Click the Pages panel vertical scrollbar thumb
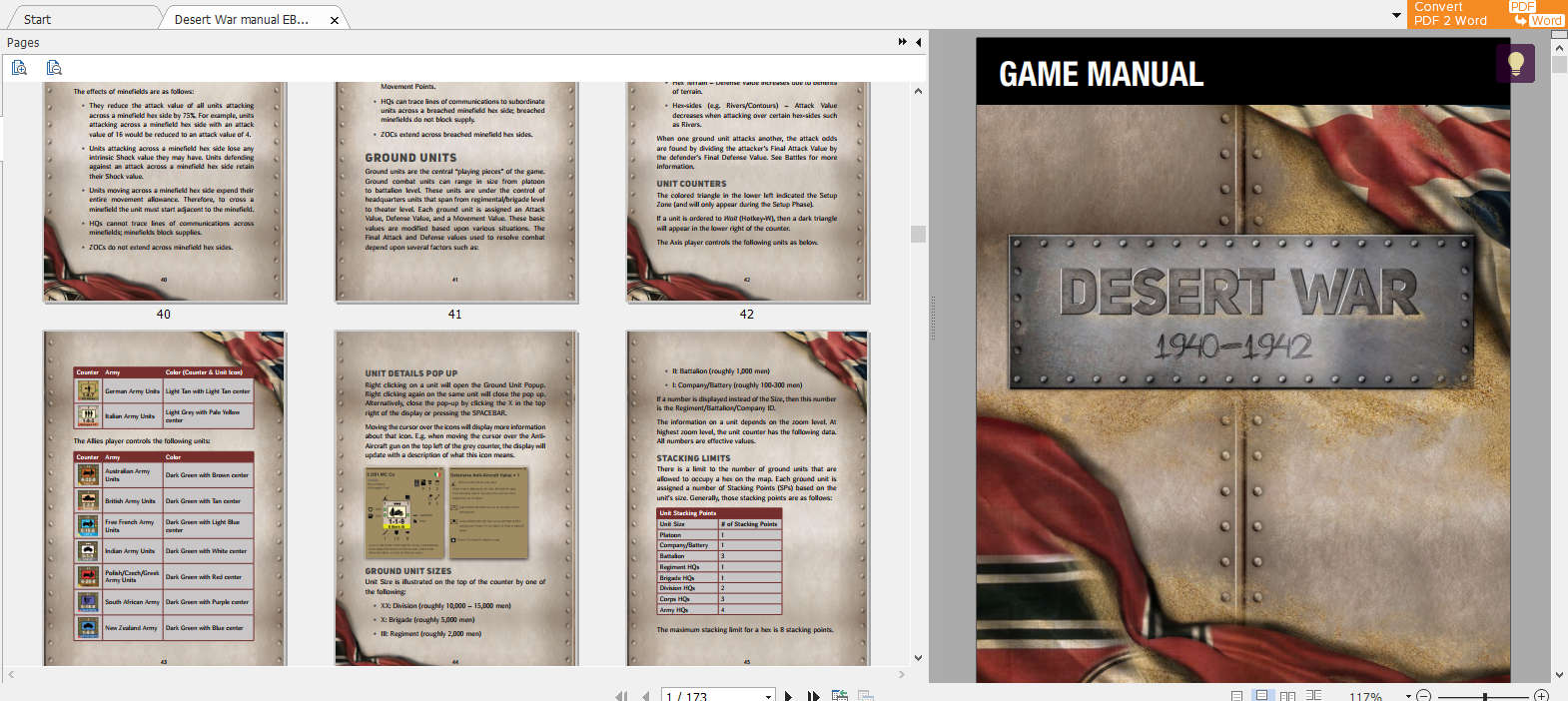 tap(918, 234)
